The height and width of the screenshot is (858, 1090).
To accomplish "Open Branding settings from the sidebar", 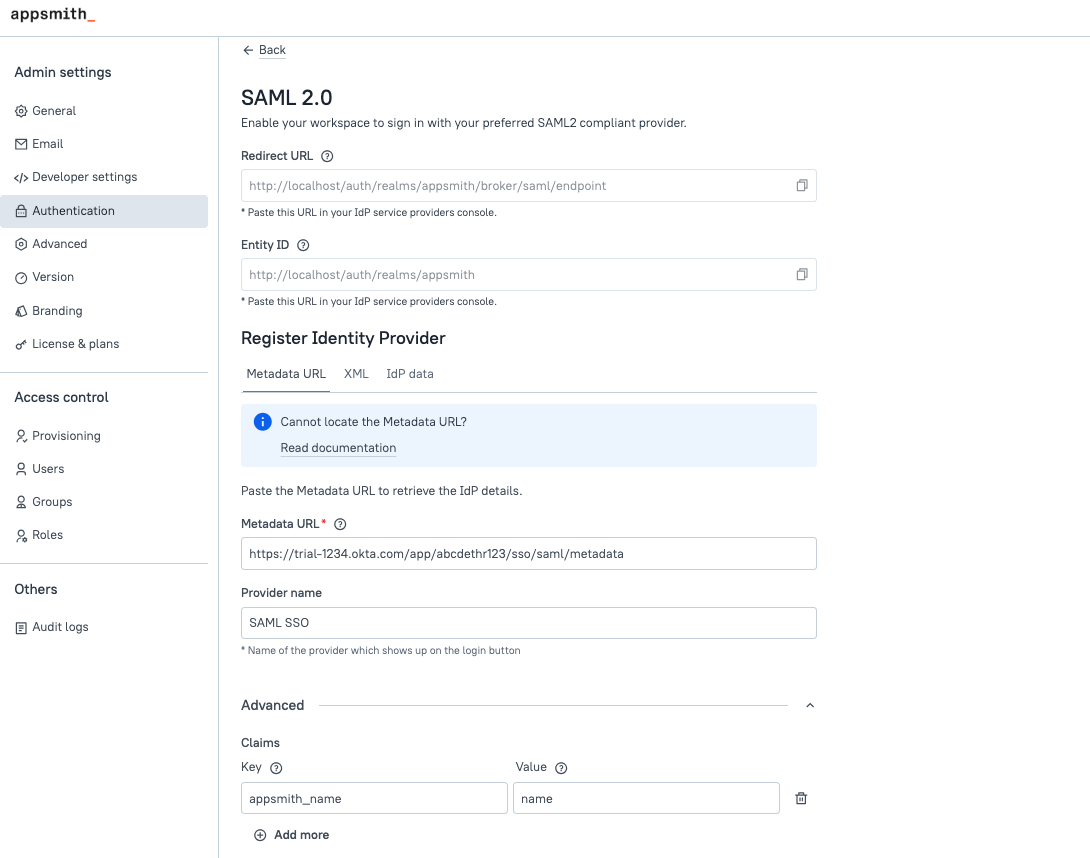I will pyautogui.click(x=56, y=310).
